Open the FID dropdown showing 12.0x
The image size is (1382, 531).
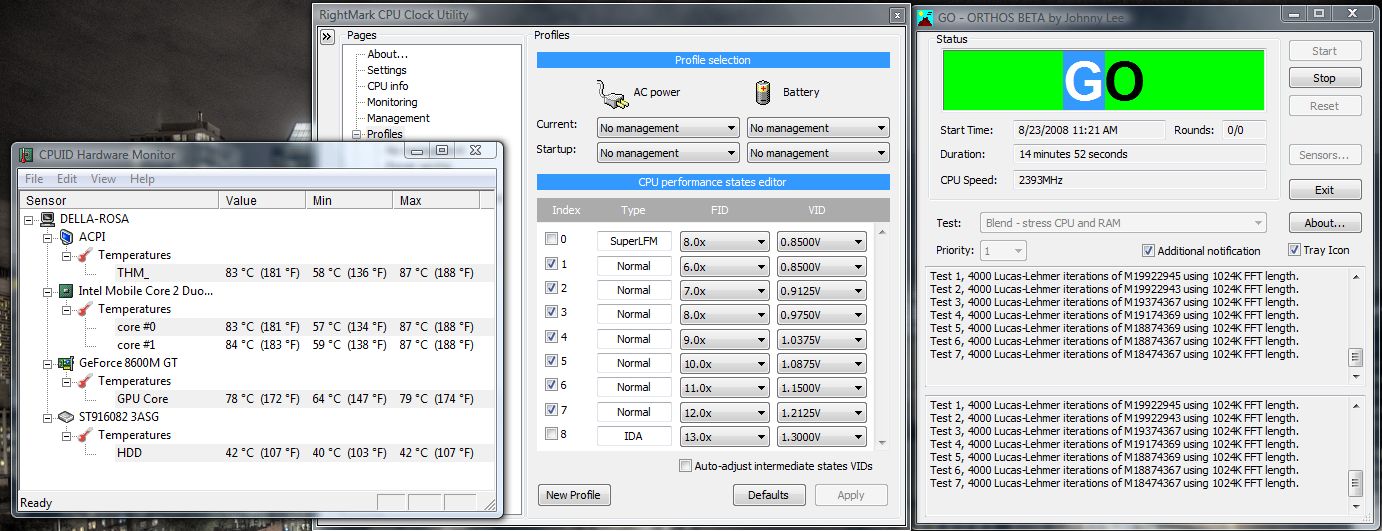coord(725,412)
